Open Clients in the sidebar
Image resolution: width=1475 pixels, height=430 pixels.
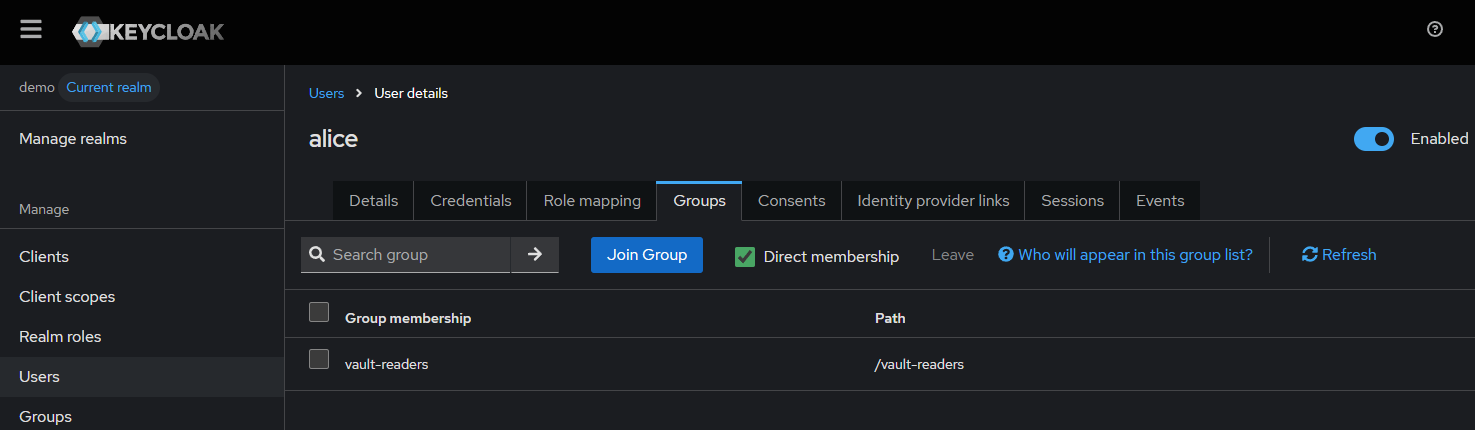[44, 257]
